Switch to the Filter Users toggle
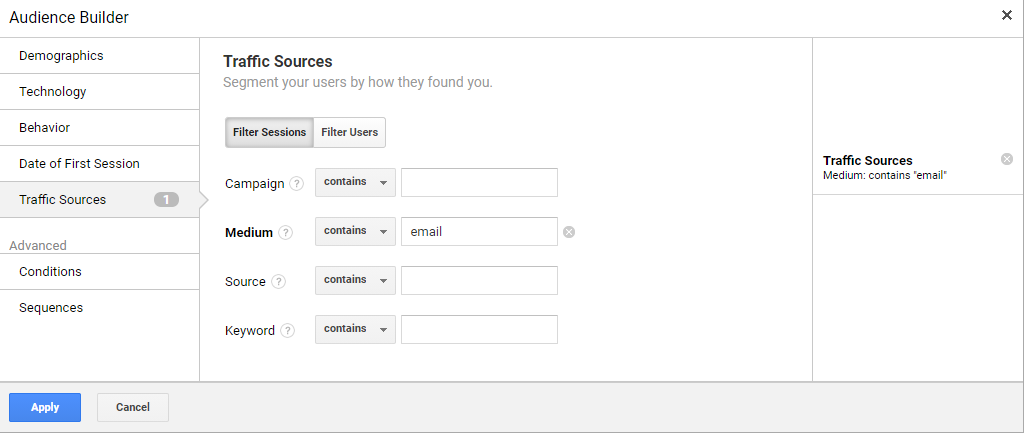 click(x=349, y=132)
